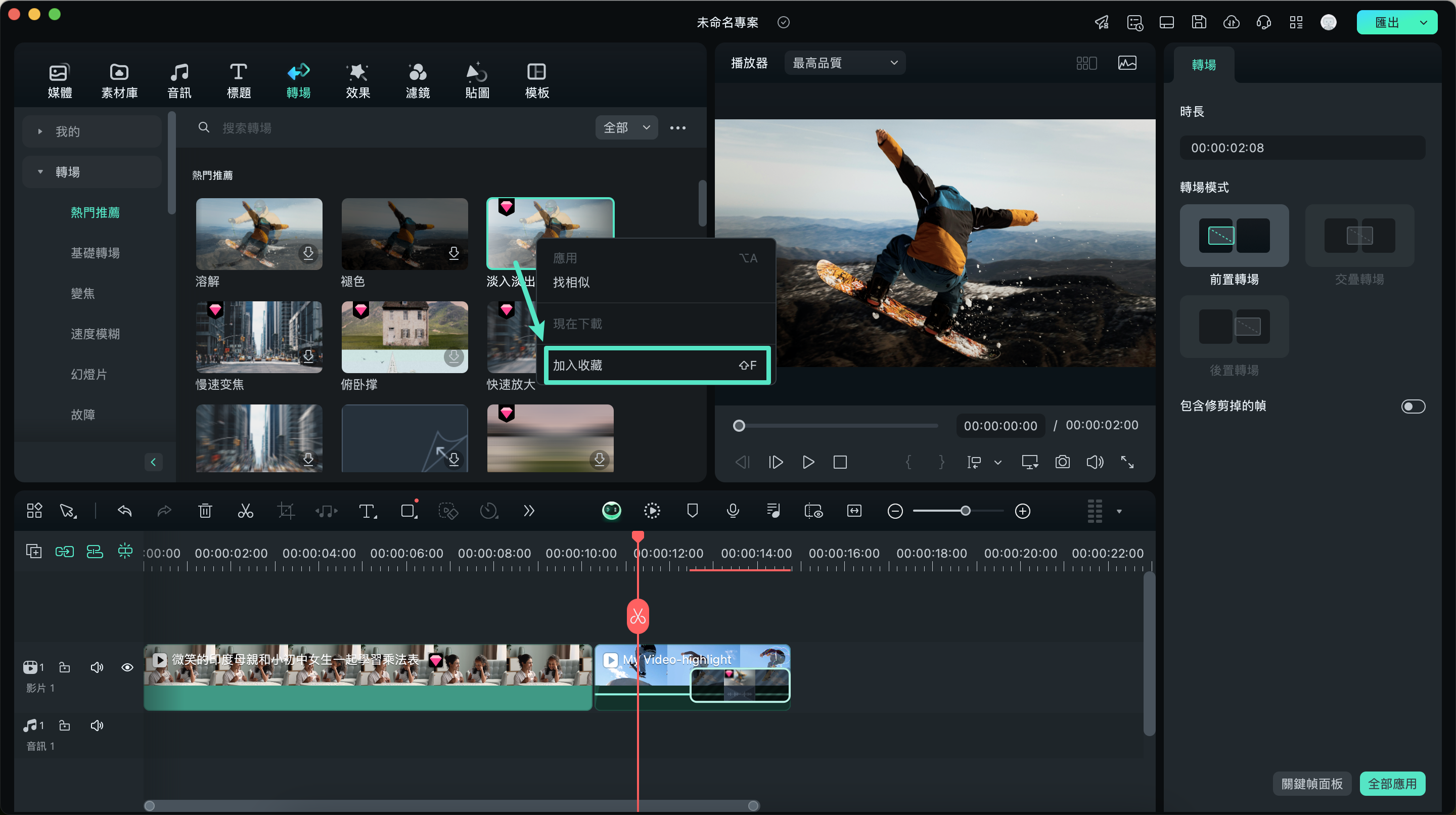Open the export options dropdown arrow

click(1424, 23)
